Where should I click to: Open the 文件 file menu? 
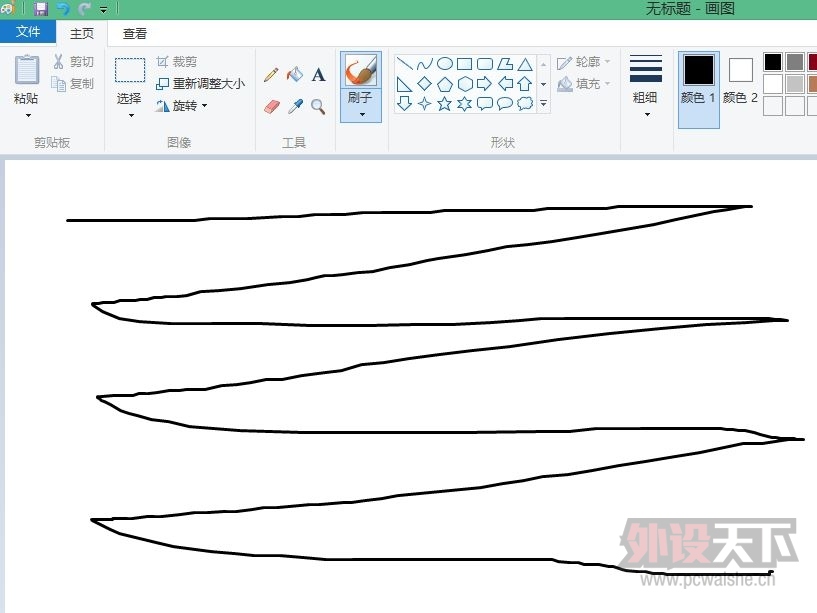tap(28, 32)
